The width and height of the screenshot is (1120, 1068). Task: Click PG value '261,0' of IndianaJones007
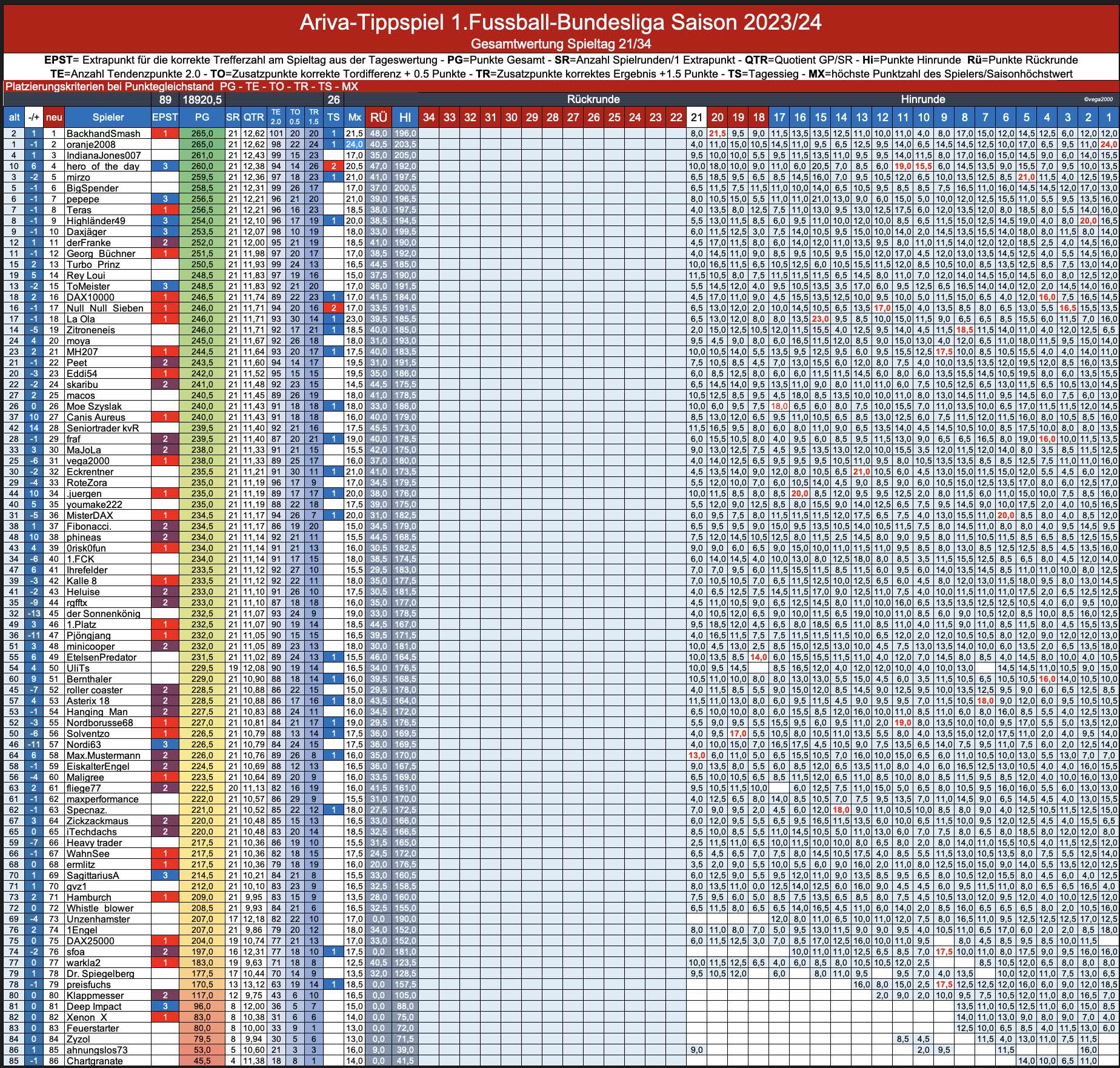(202, 155)
